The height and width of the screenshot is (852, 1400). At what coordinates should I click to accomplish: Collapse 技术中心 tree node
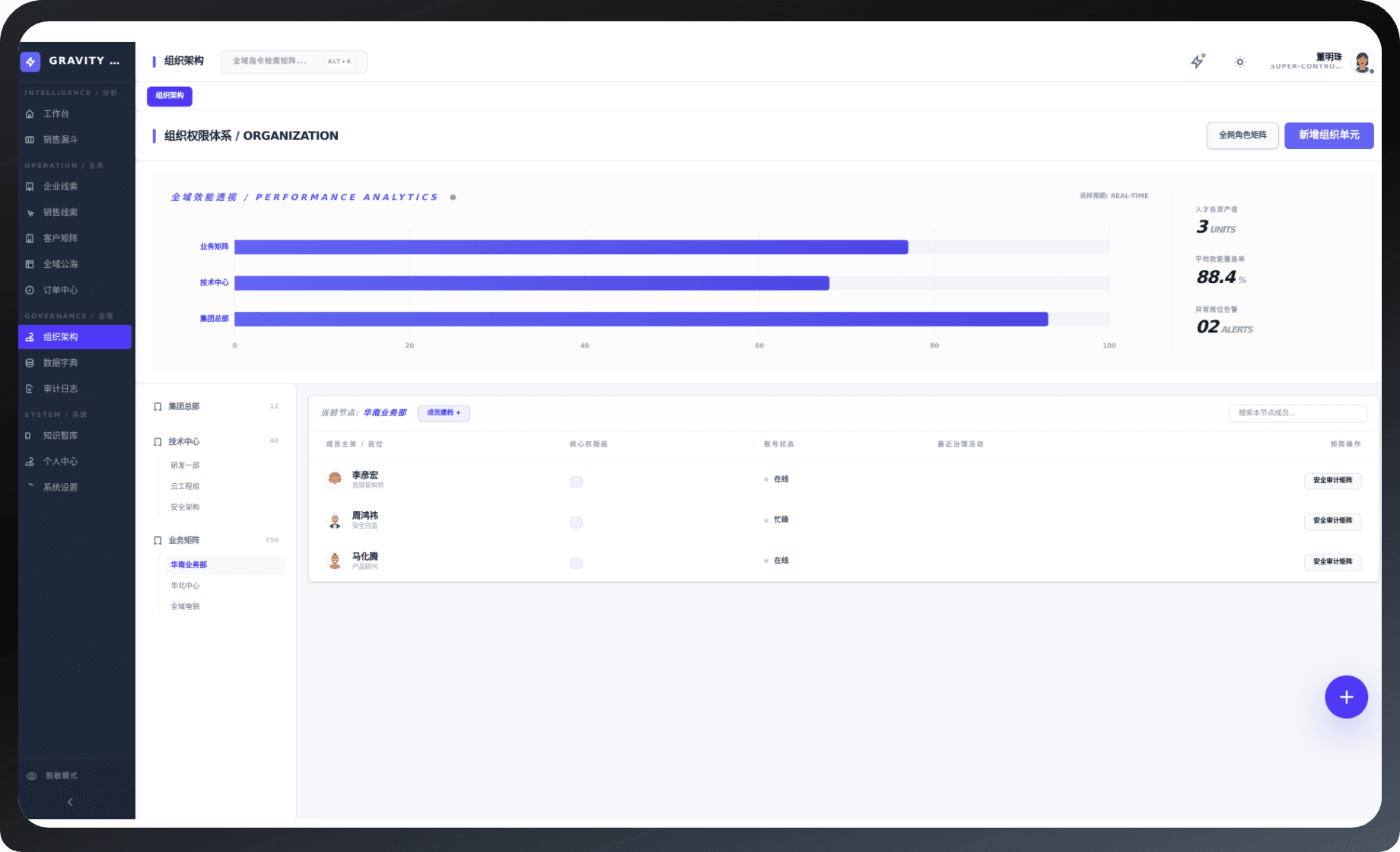pos(216,442)
